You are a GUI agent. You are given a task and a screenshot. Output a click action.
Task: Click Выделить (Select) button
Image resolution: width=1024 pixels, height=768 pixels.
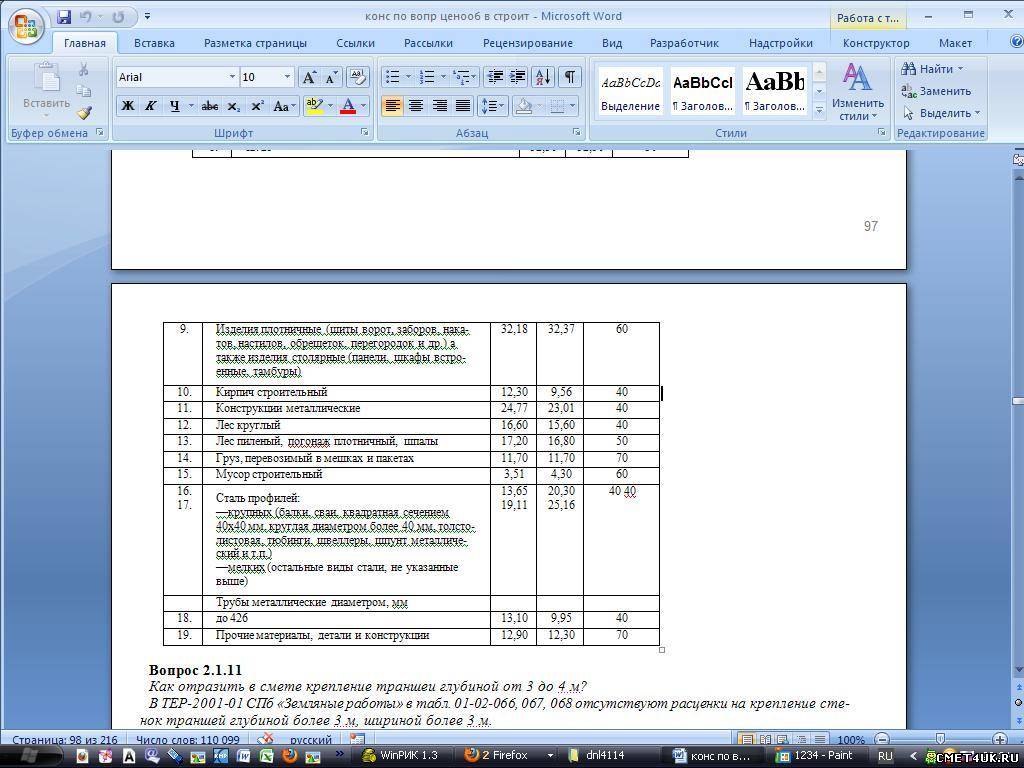pyautogui.click(x=940, y=113)
